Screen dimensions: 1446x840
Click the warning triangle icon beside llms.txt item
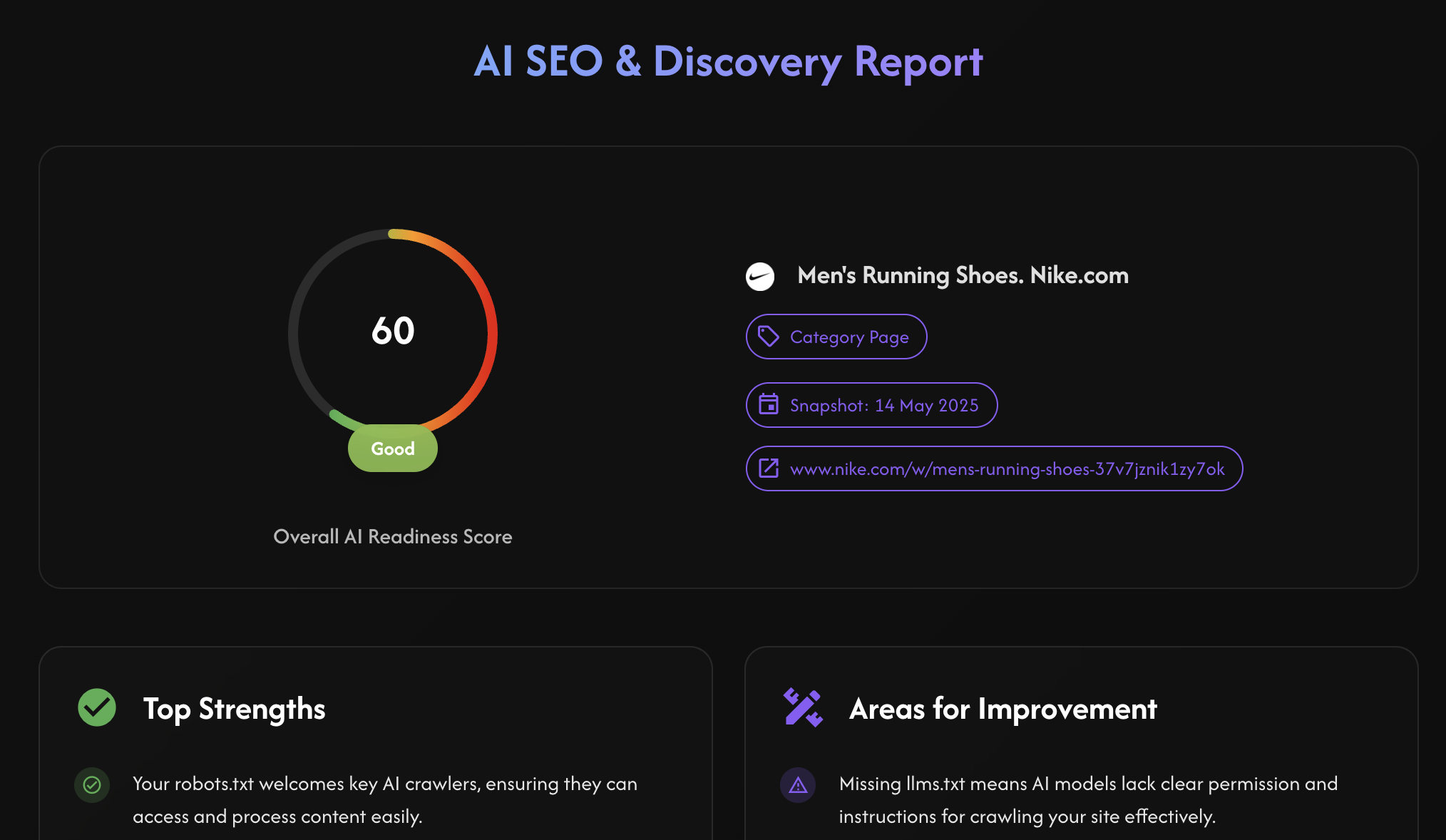[x=798, y=785]
